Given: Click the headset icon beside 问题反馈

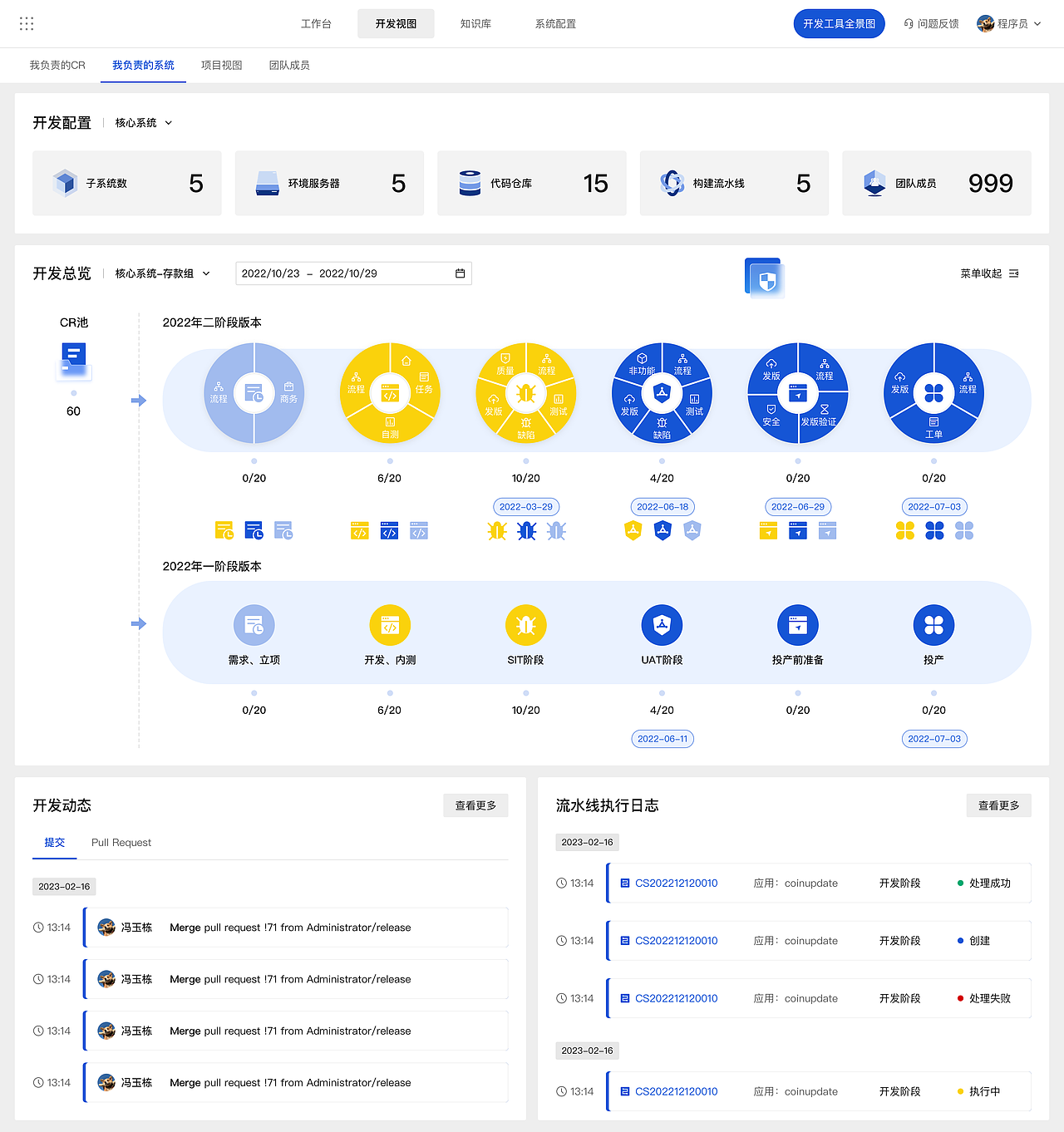Looking at the screenshot, I should pos(909,24).
